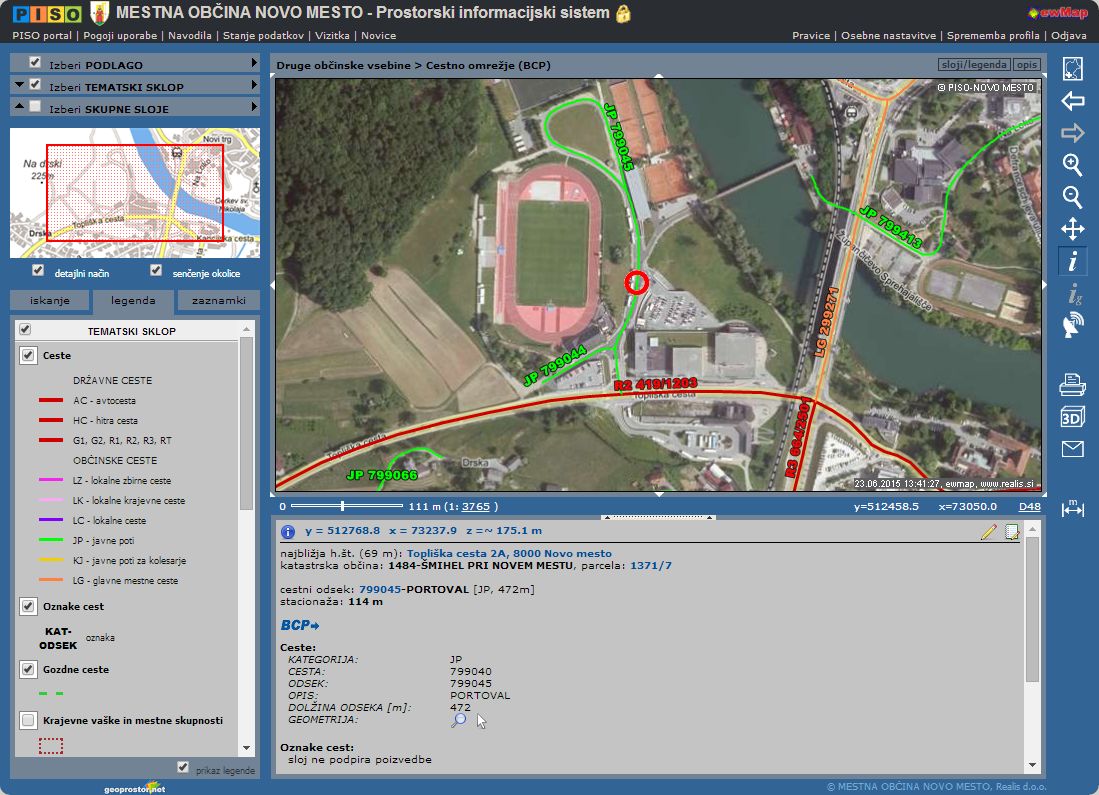1099x795 pixels.
Task: Open the zaznamki tab
Action: coord(218,300)
